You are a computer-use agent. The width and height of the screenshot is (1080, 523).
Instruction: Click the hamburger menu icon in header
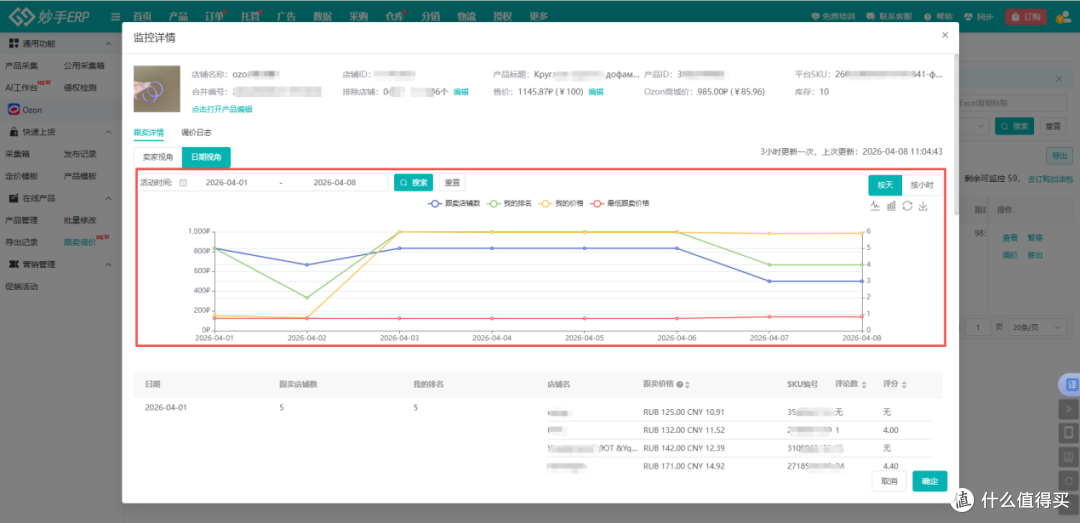[115, 17]
